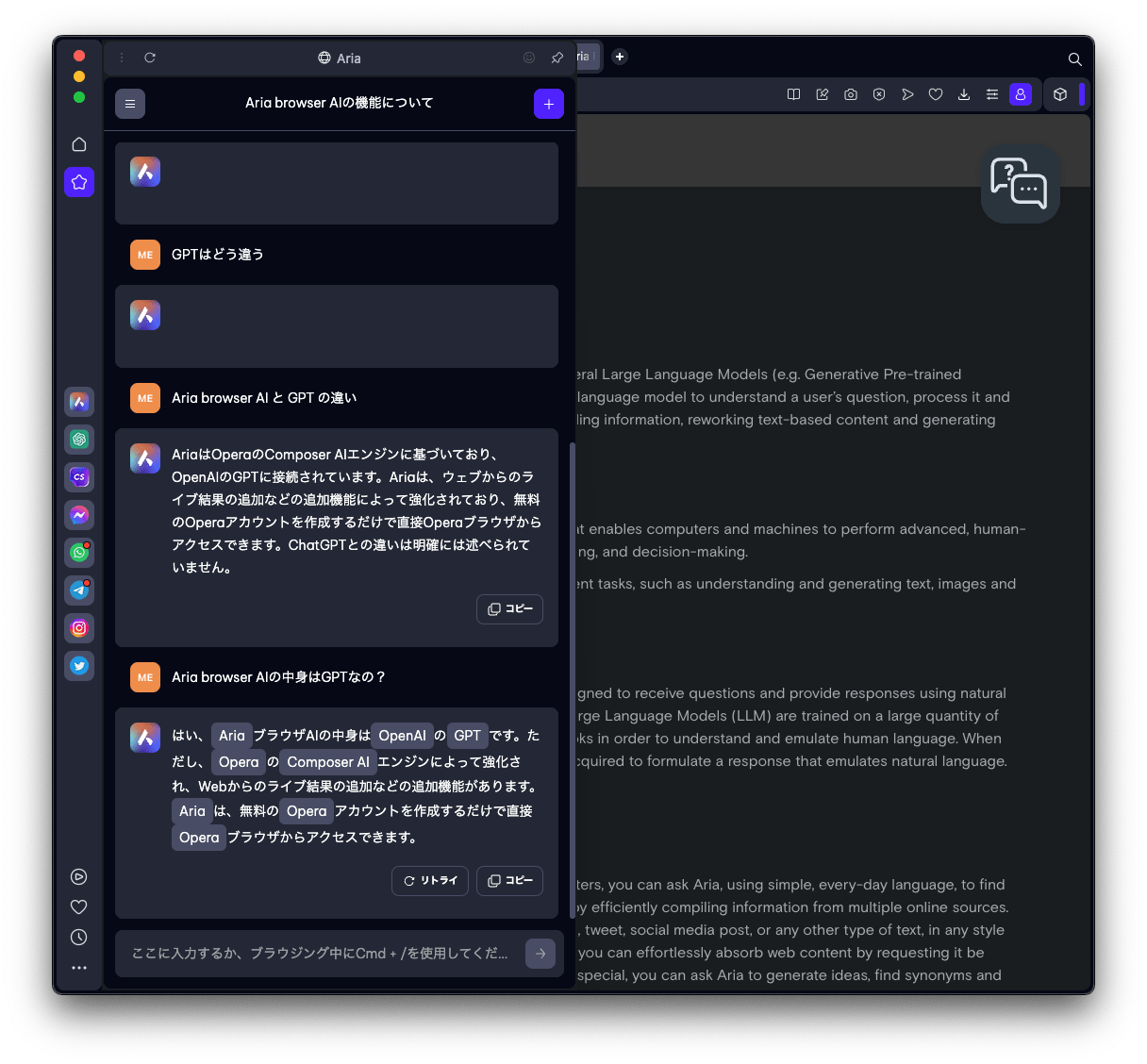Viewport: 1147px width, 1064px height.
Task: Click the message GPTはどう違う
Action: tap(218, 255)
